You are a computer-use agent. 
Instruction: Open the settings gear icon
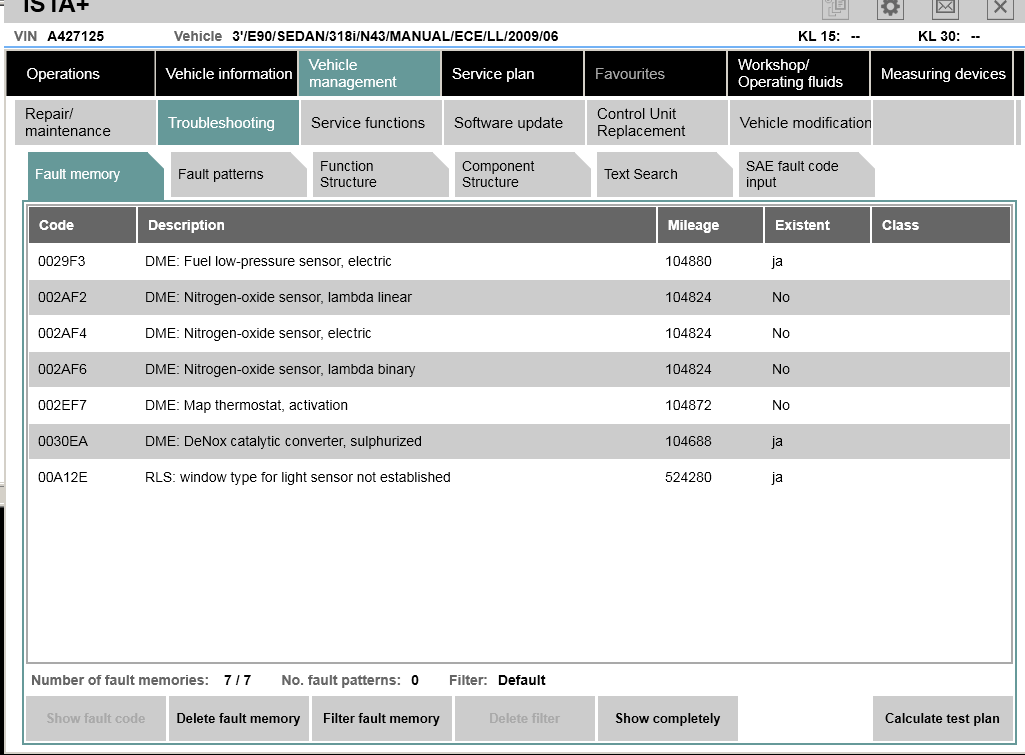tap(890, 8)
